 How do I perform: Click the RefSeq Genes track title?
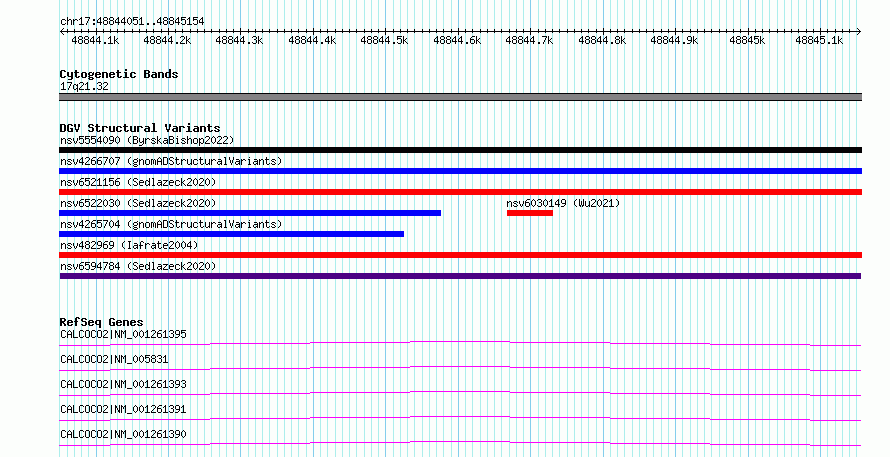[x=101, y=322]
